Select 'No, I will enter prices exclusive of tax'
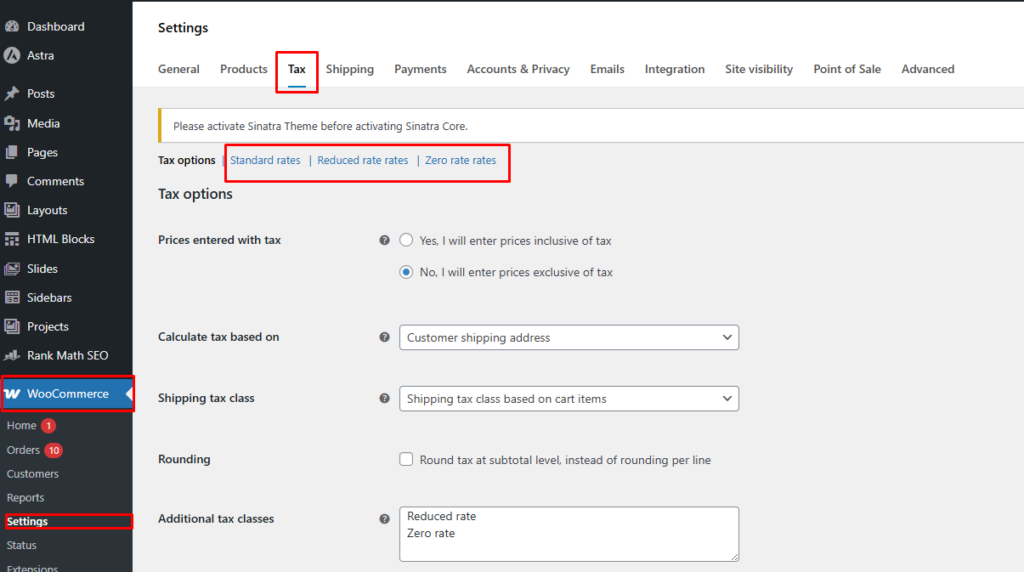This screenshot has width=1024, height=572. pyautogui.click(x=406, y=272)
